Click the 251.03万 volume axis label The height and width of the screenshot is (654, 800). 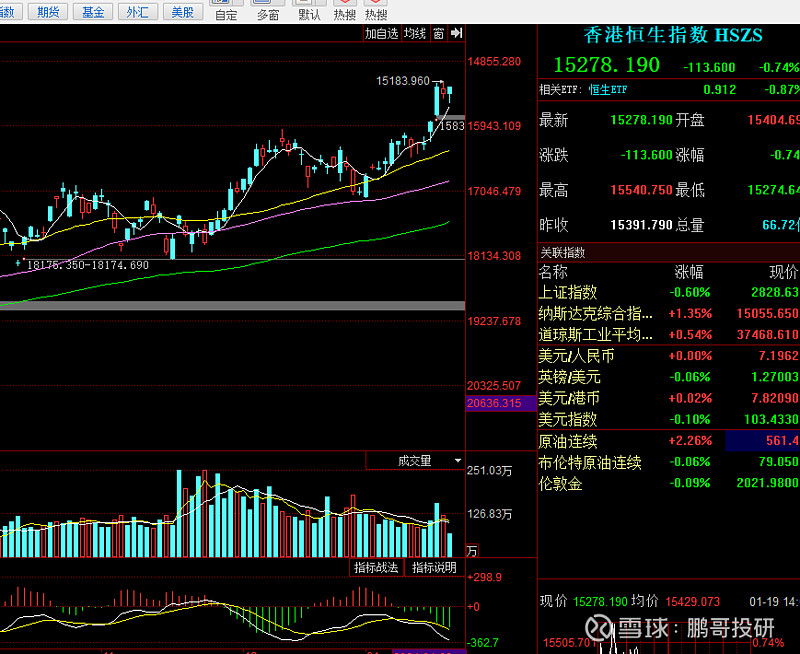[x=489, y=470]
